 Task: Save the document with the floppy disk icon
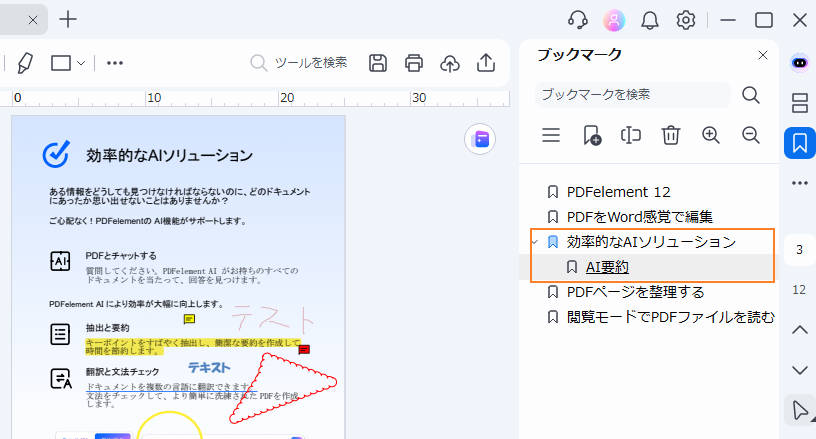pos(378,63)
